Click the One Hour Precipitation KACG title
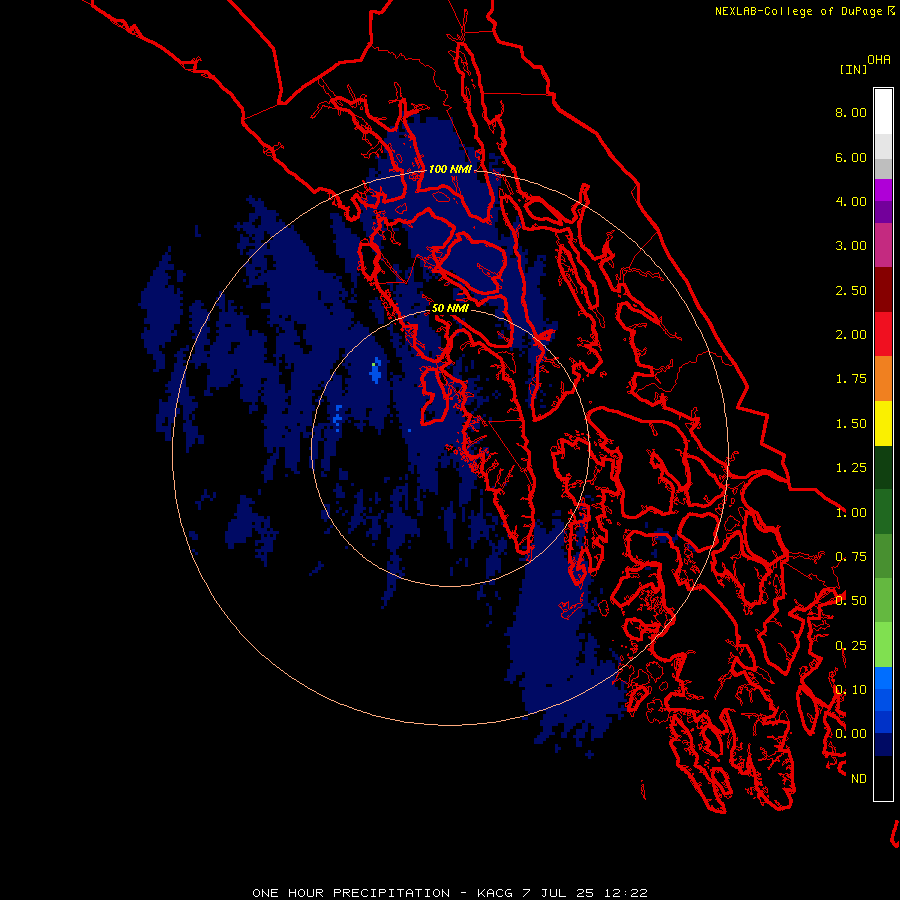Viewport: 900px width, 900px height. [x=450, y=893]
